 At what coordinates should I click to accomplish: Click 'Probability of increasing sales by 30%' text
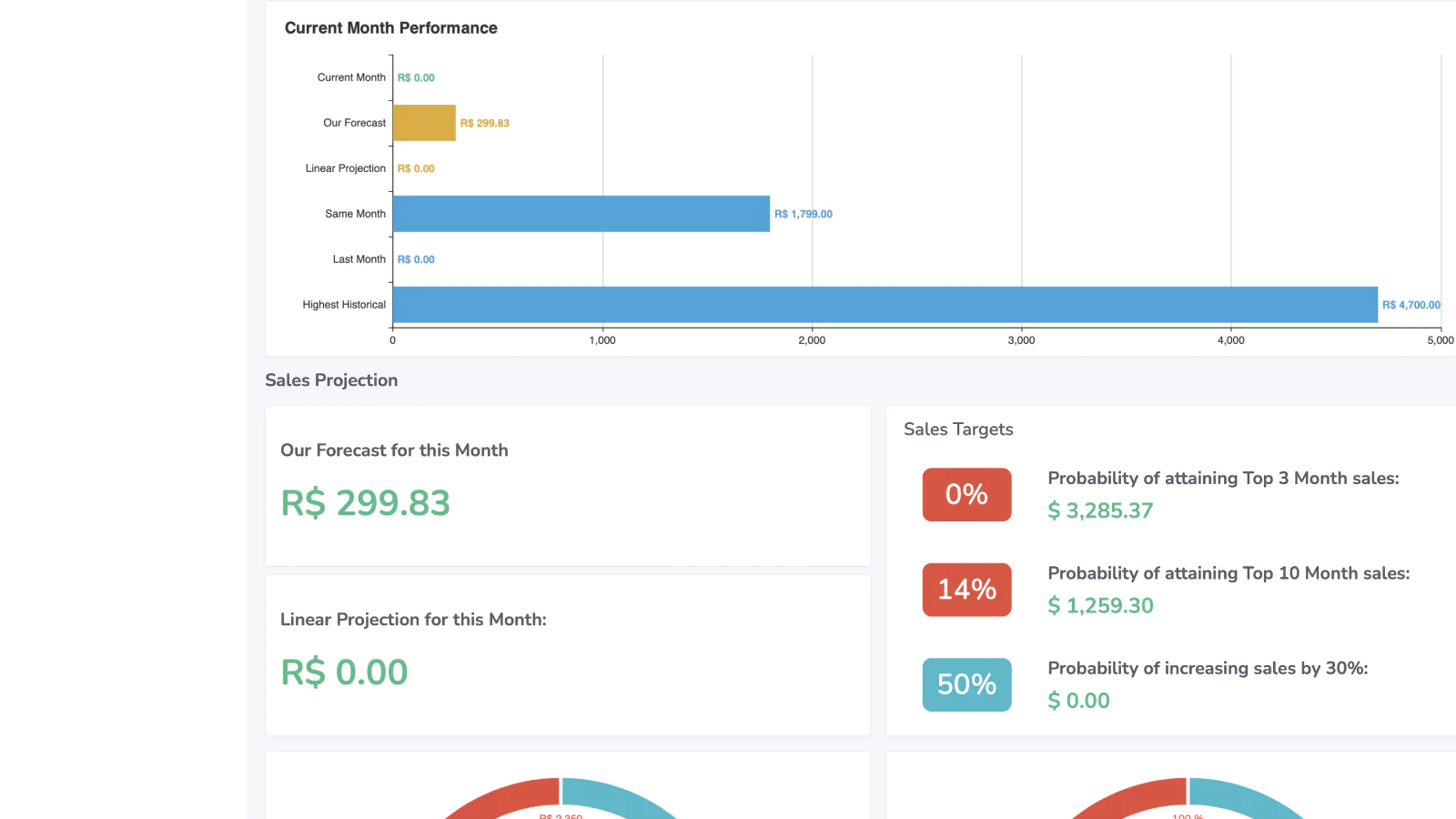(1208, 668)
